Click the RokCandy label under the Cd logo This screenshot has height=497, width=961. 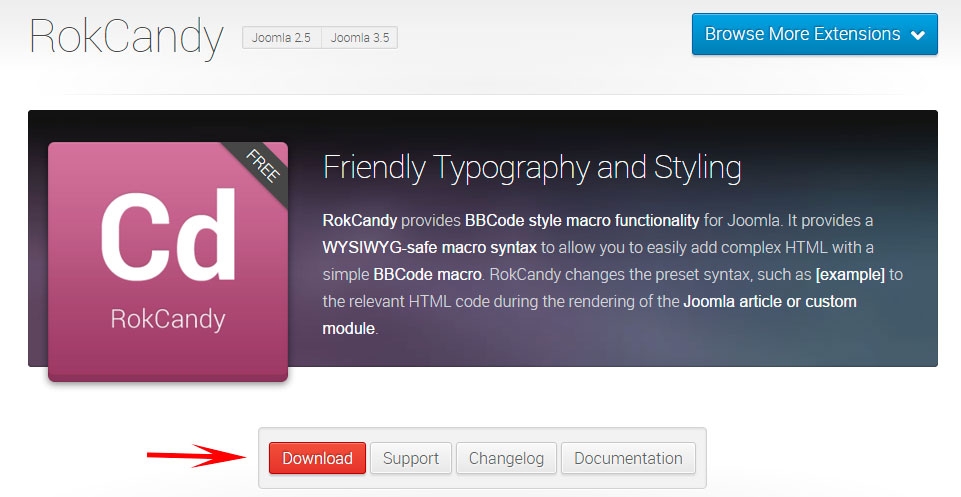coord(168,319)
